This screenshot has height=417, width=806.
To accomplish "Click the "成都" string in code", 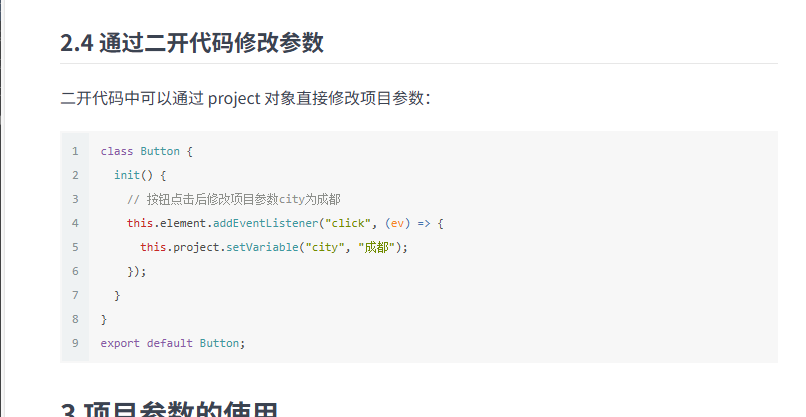I will [376, 247].
